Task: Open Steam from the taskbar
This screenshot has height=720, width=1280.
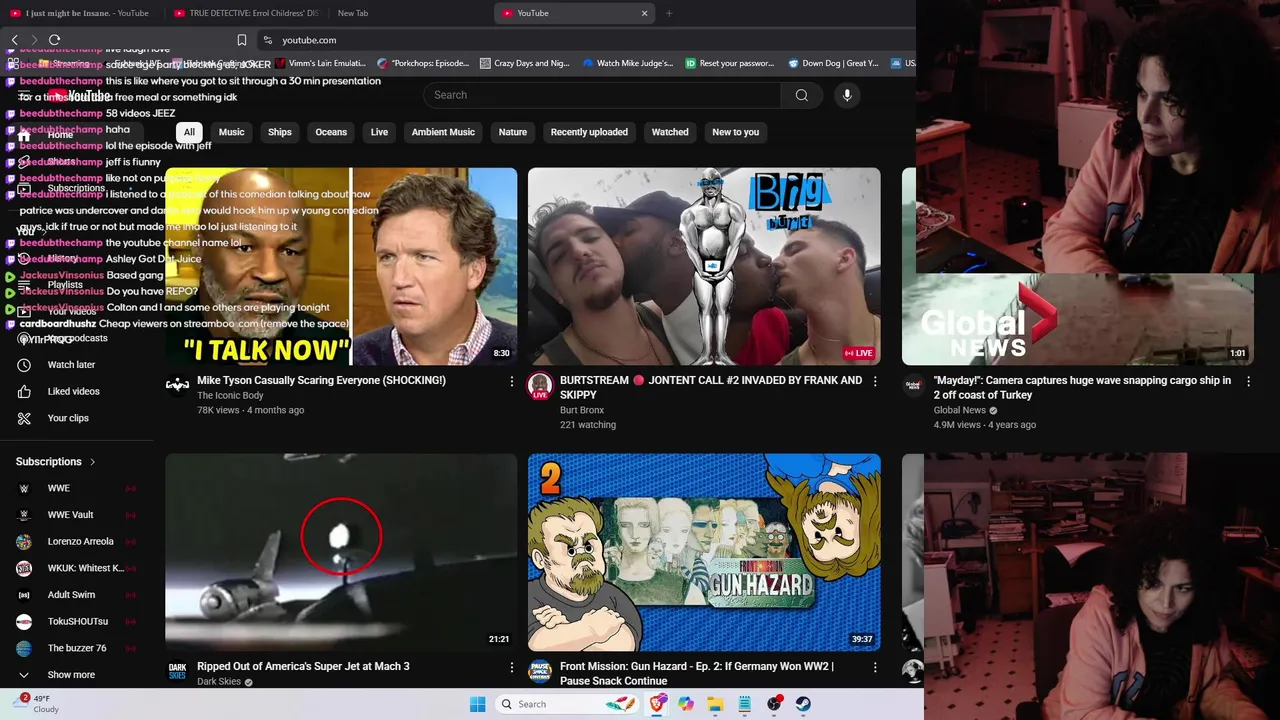Action: 803,704
